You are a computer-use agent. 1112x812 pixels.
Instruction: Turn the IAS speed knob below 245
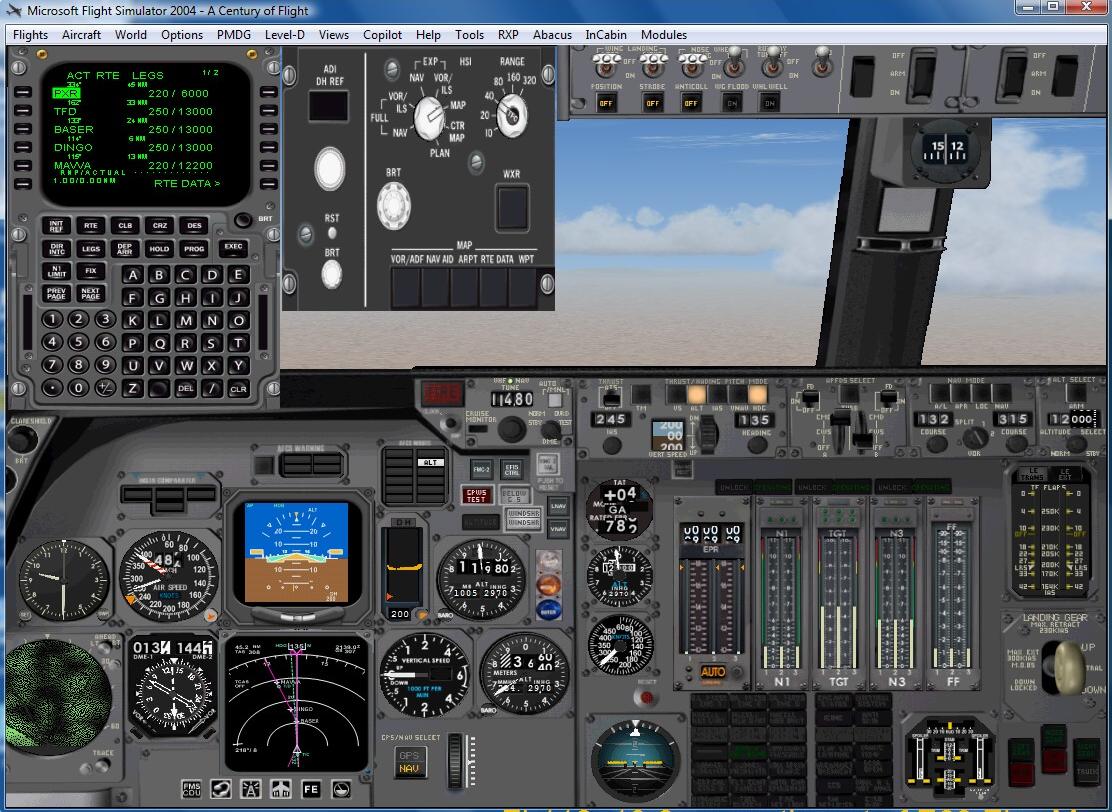click(x=611, y=446)
